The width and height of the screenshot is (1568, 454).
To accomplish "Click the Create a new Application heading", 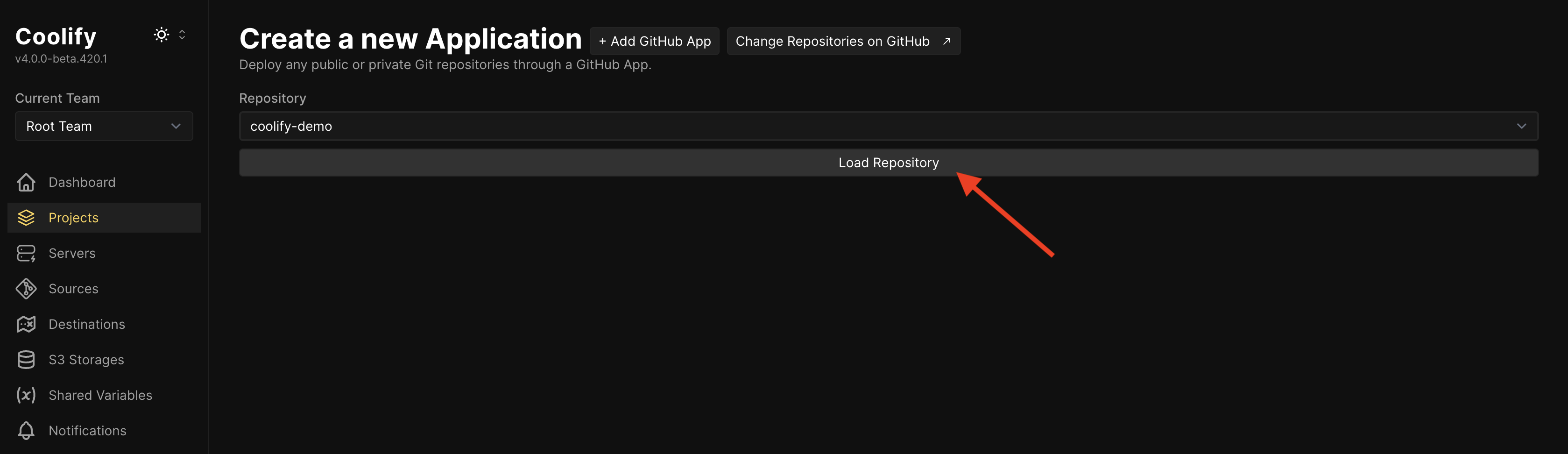I will point(410,39).
